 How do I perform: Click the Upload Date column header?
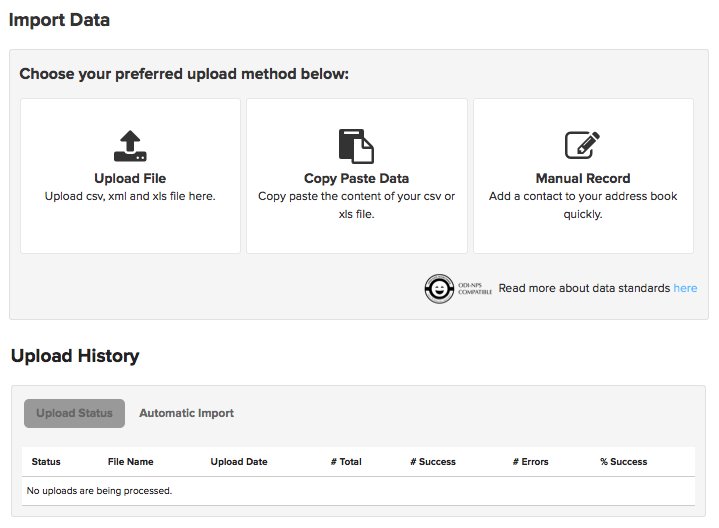pyautogui.click(x=239, y=462)
